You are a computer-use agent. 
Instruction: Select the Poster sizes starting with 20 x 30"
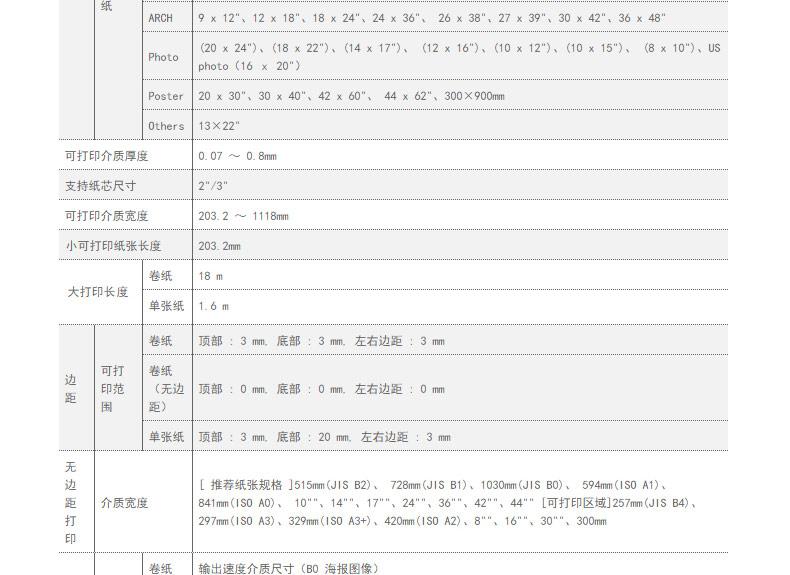tap(351, 96)
